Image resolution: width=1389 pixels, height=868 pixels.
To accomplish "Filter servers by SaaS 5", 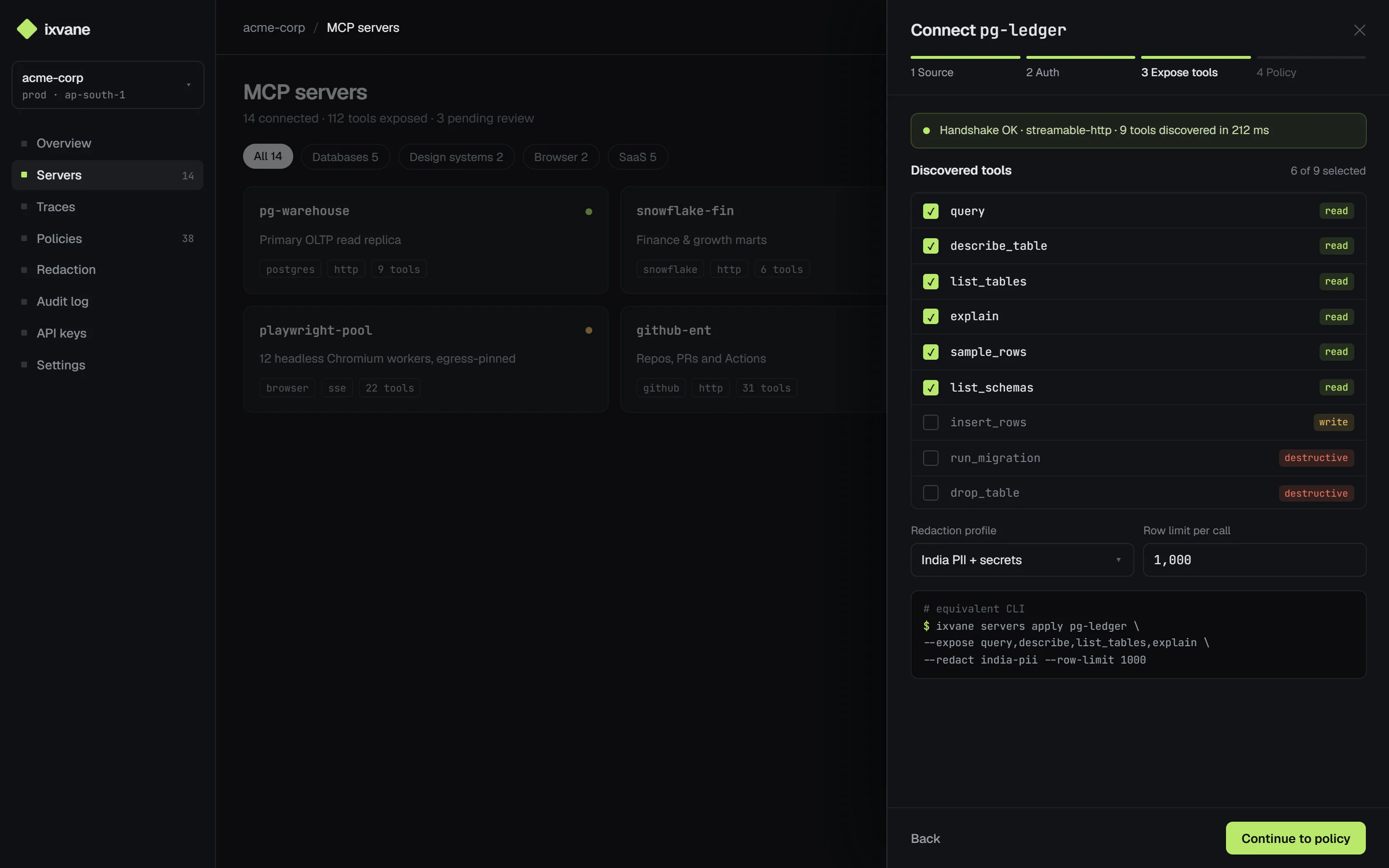I will point(637,157).
